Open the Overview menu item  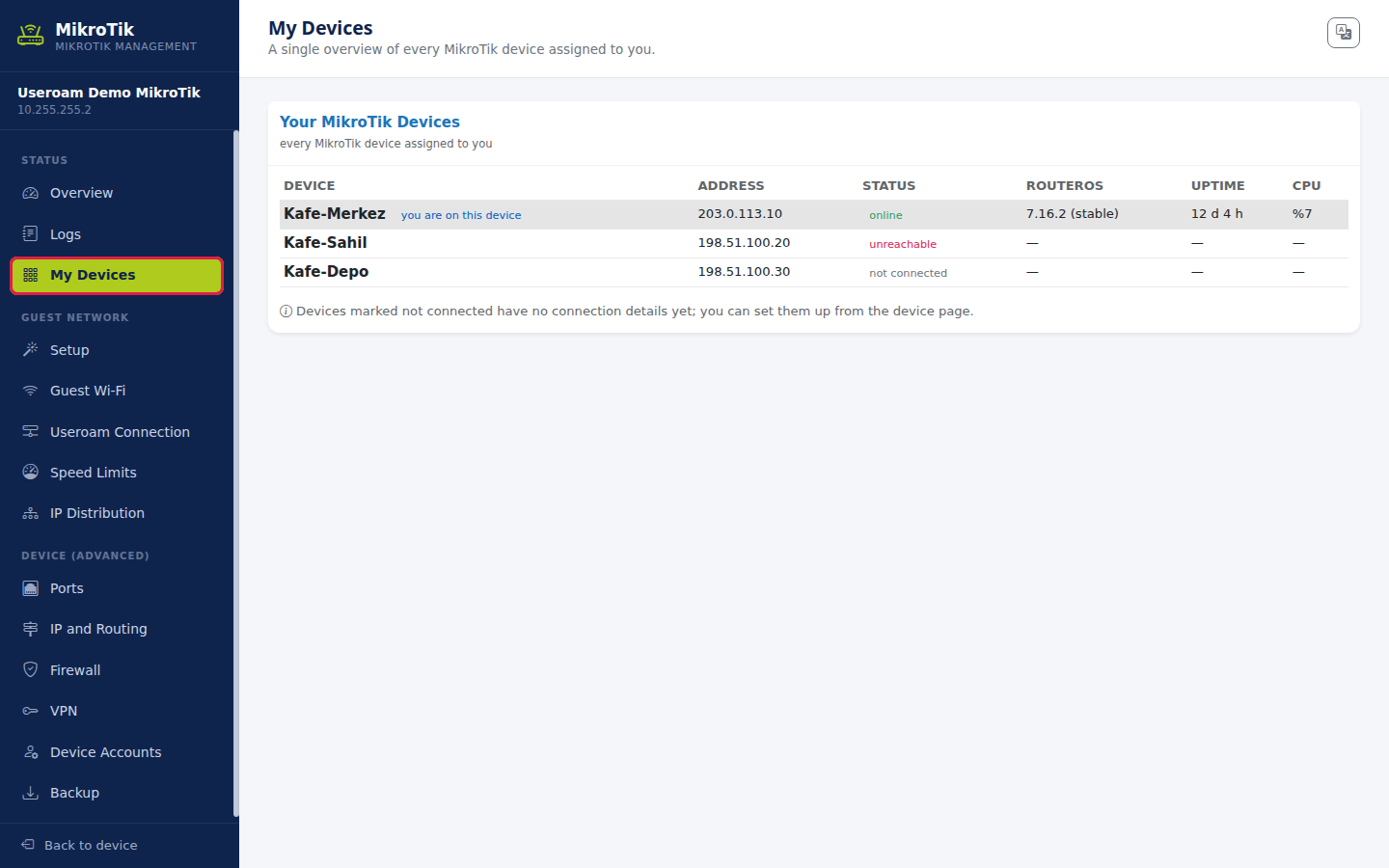pos(117,193)
